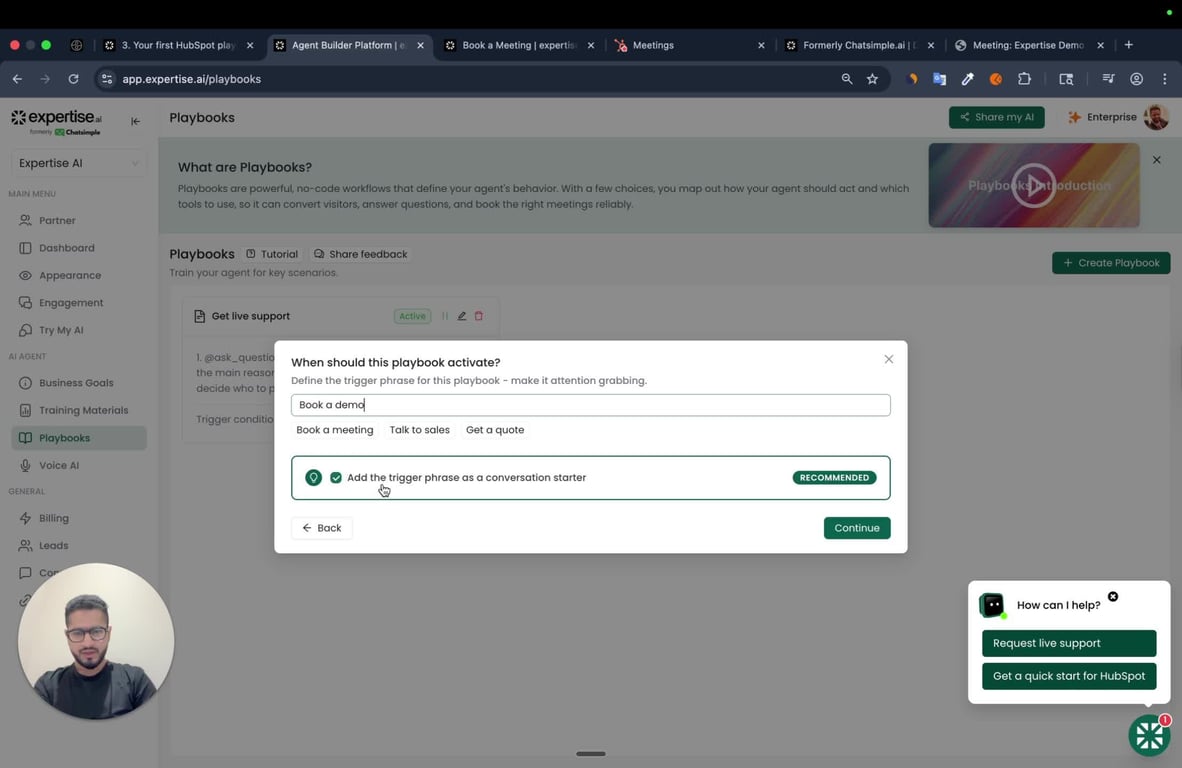The width and height of the screenshot is (1182, 768).
Task: Go back with the Back button
Action: [322, 528]
